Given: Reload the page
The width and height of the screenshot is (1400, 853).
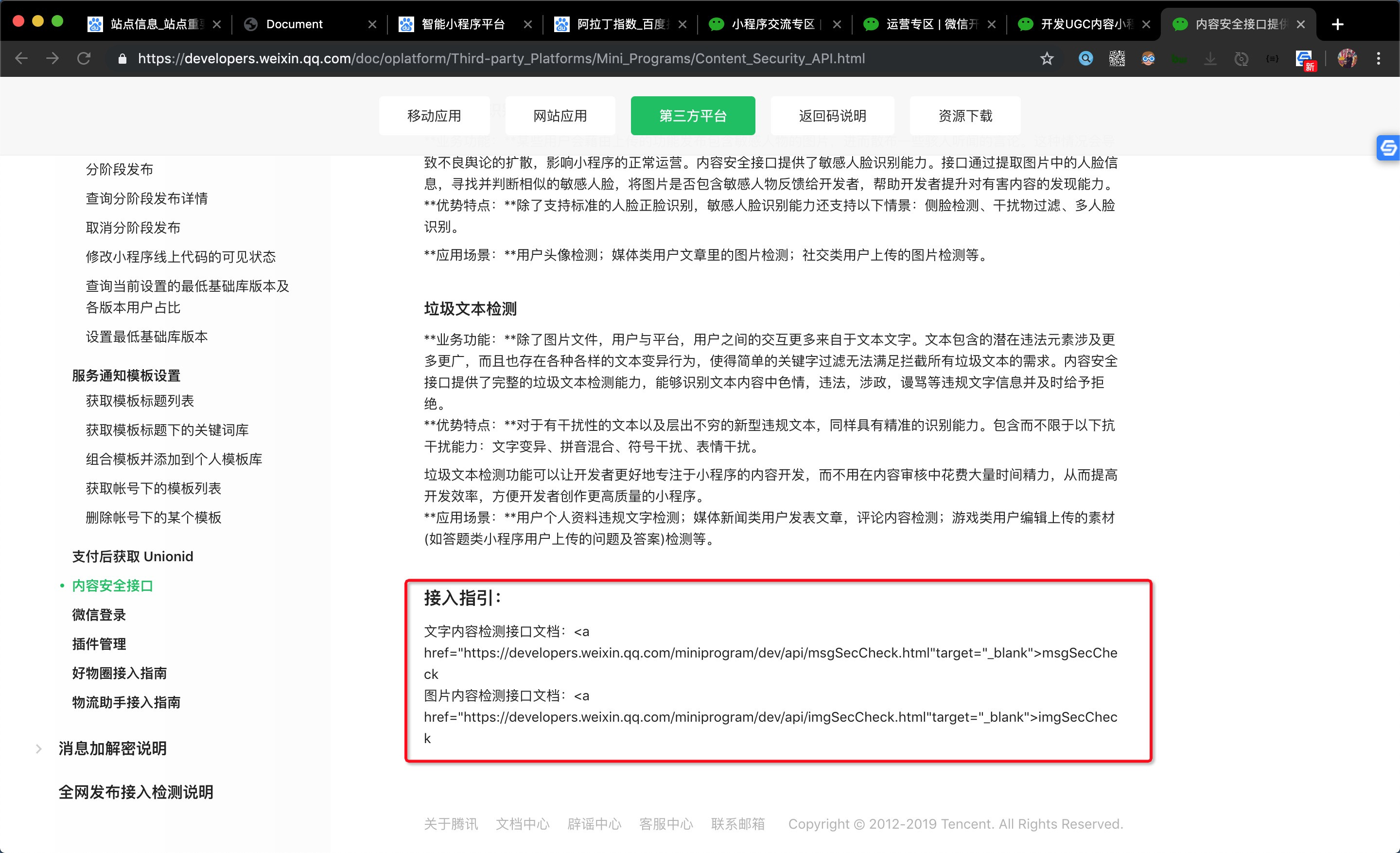Looking at the screenshot, I should tap(84, 58).
